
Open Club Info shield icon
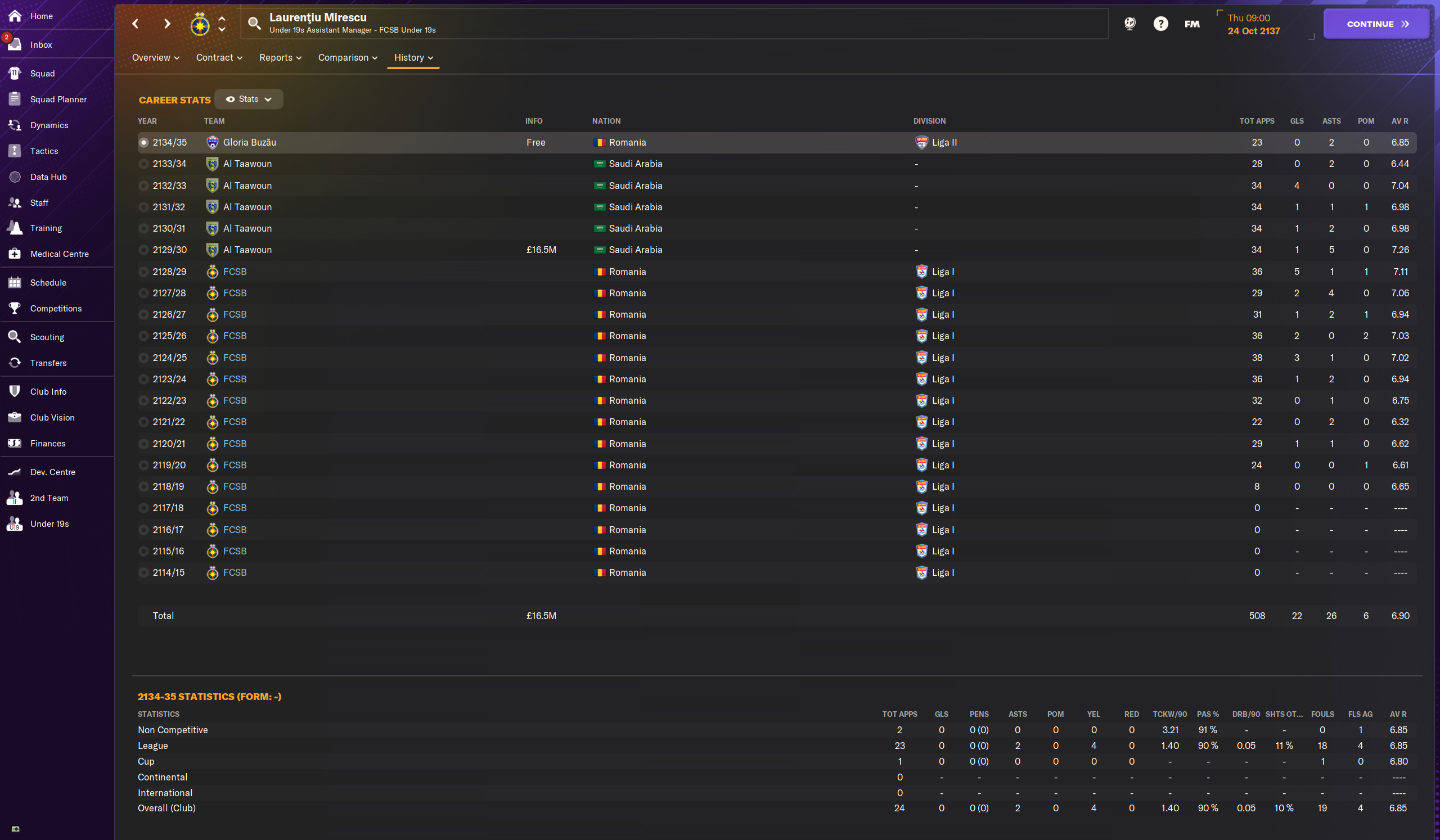point(15,391)
